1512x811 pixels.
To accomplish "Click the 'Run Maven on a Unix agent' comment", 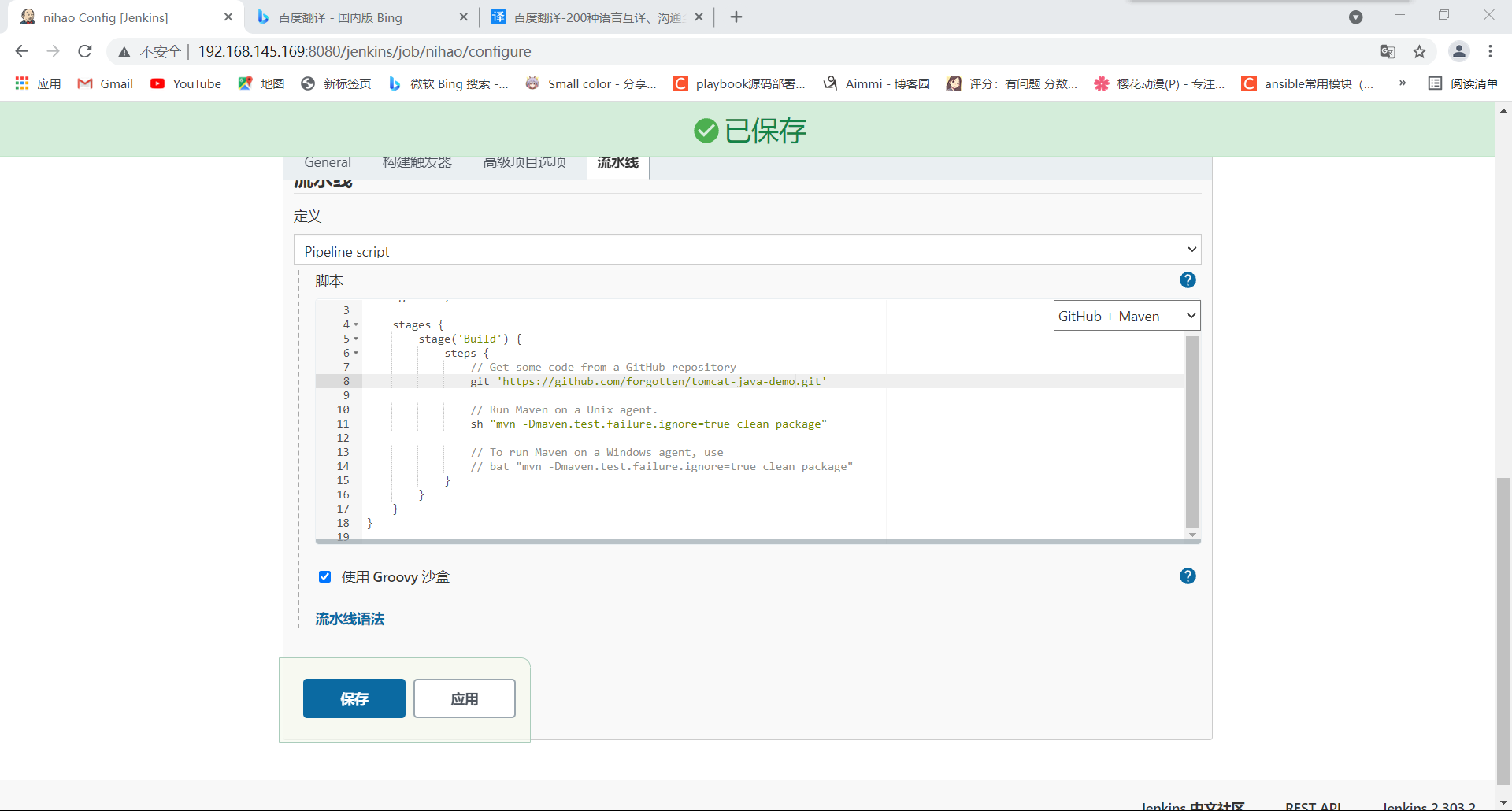I will pos(564,409).
